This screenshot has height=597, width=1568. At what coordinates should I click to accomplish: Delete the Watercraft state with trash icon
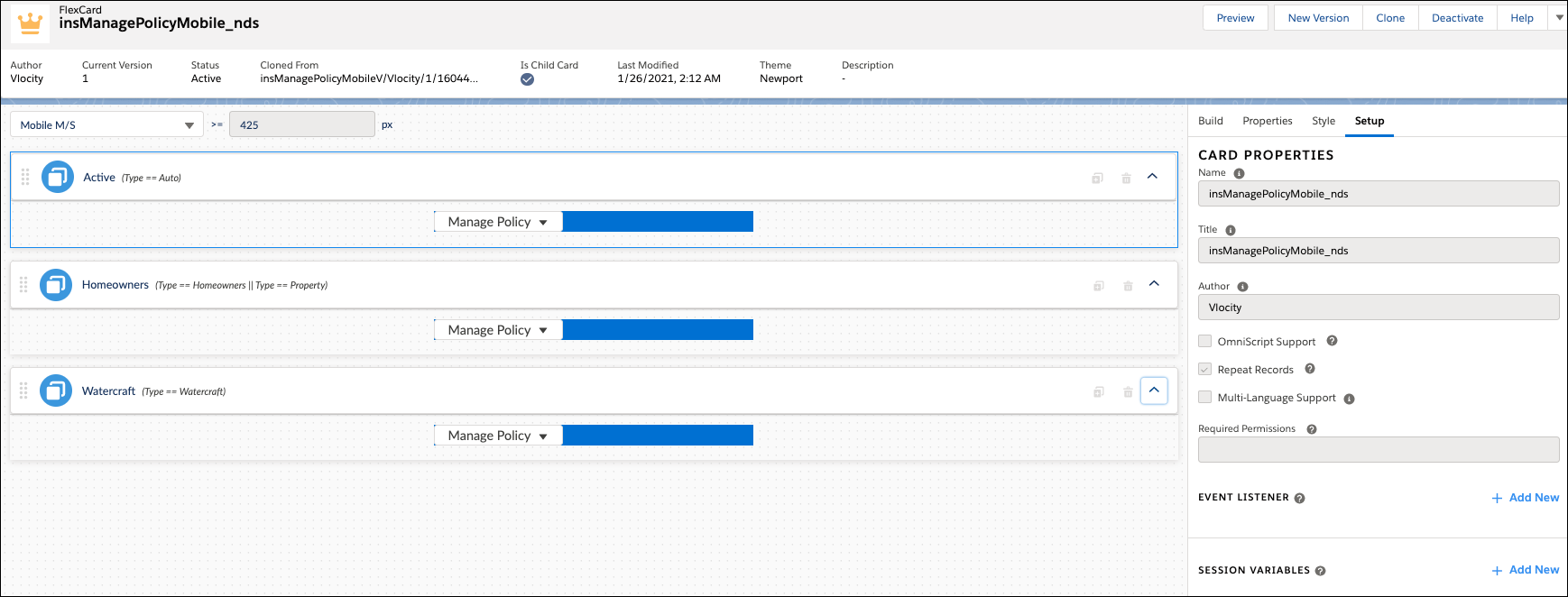click(1128, 392)
